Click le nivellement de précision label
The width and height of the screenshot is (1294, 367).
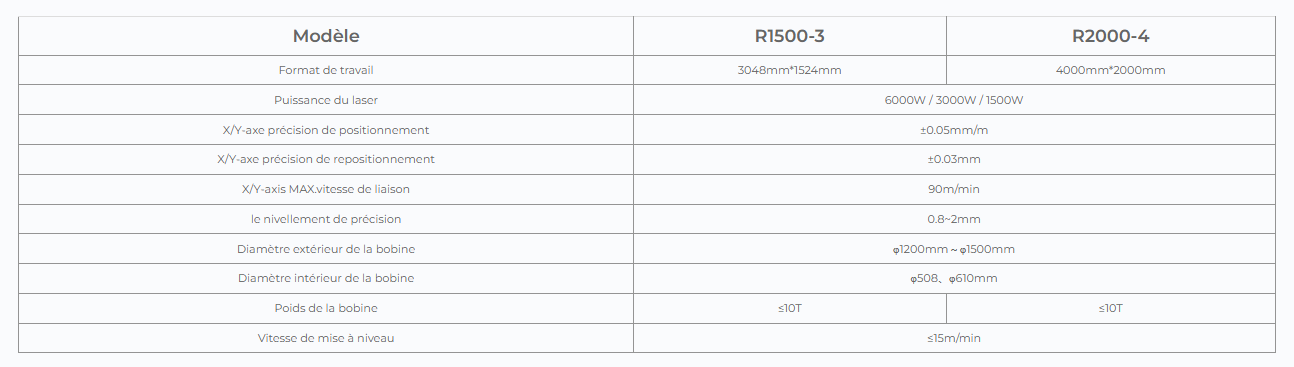tap(326, 219)
